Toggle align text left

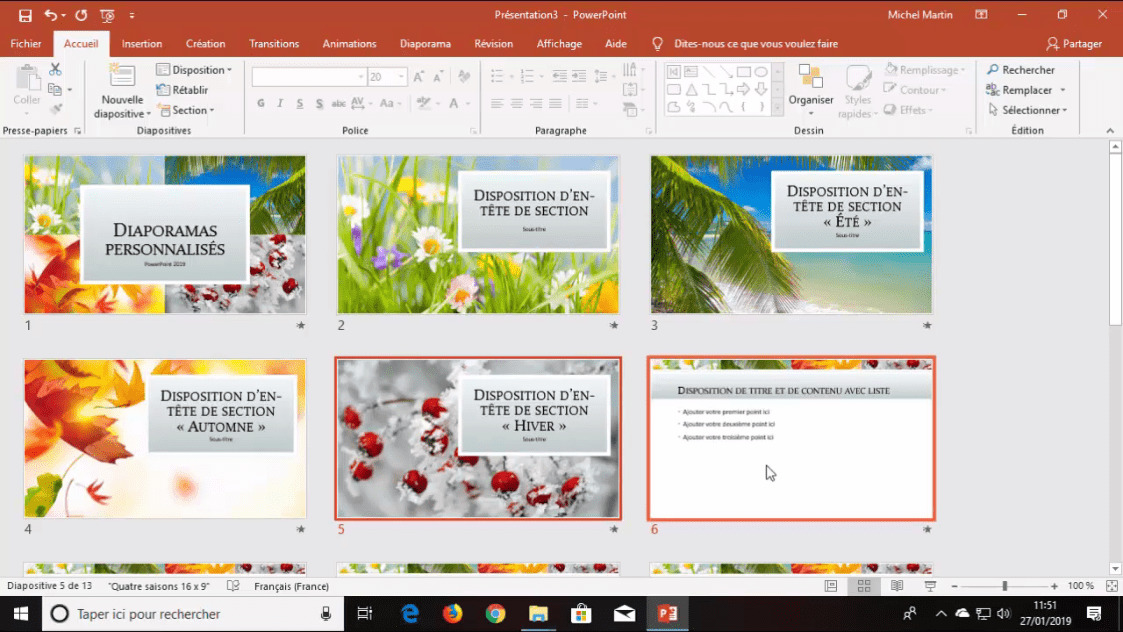496,104
